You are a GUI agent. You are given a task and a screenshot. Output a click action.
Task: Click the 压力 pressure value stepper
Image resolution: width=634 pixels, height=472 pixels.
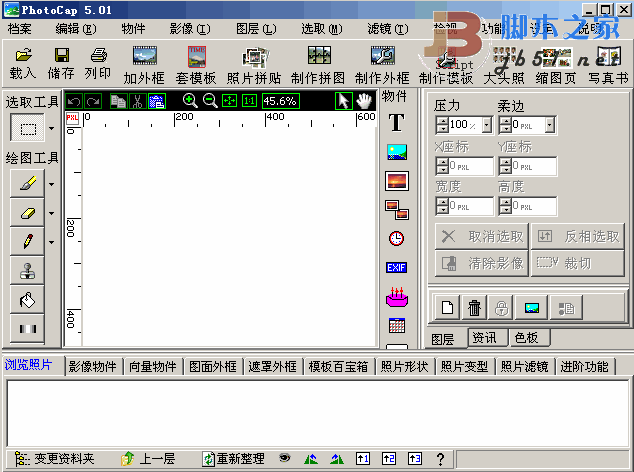442,125
